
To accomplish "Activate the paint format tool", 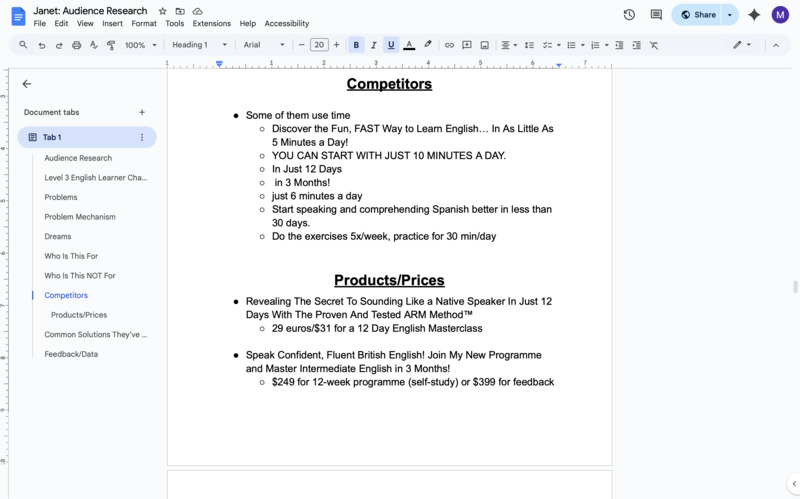I will [x=111, y=45].
